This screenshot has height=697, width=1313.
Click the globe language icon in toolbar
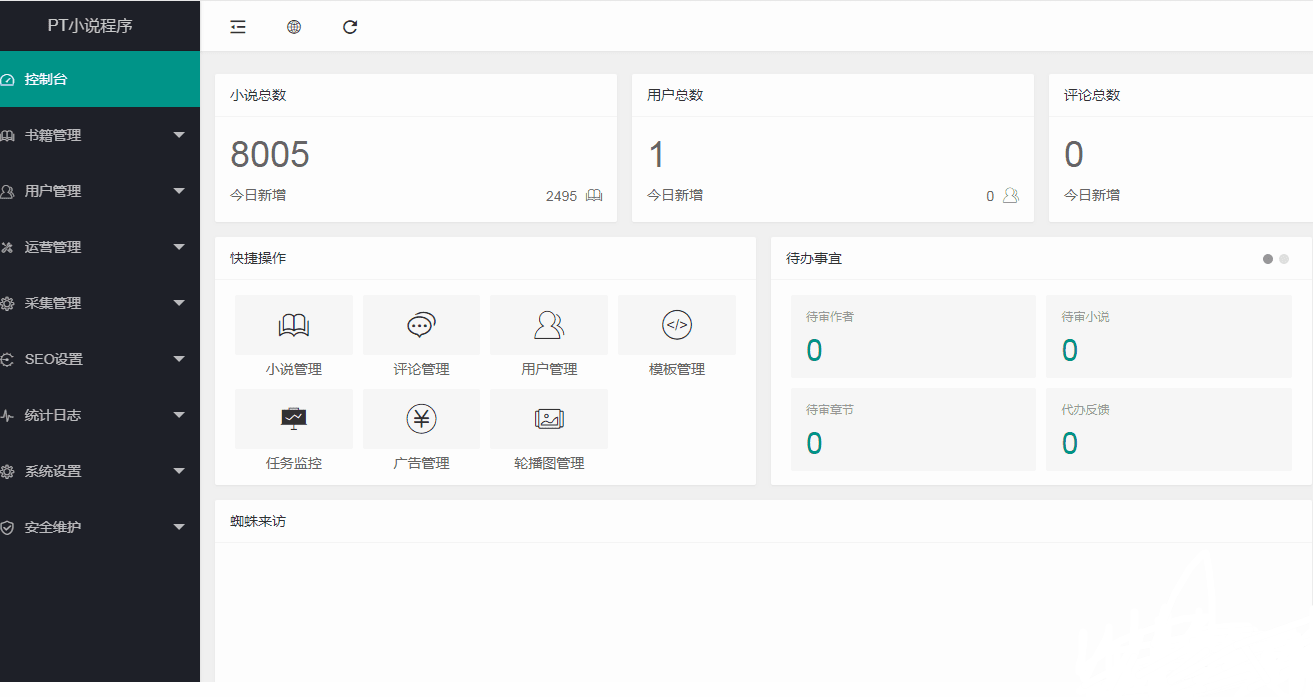[x=294, y=27]
